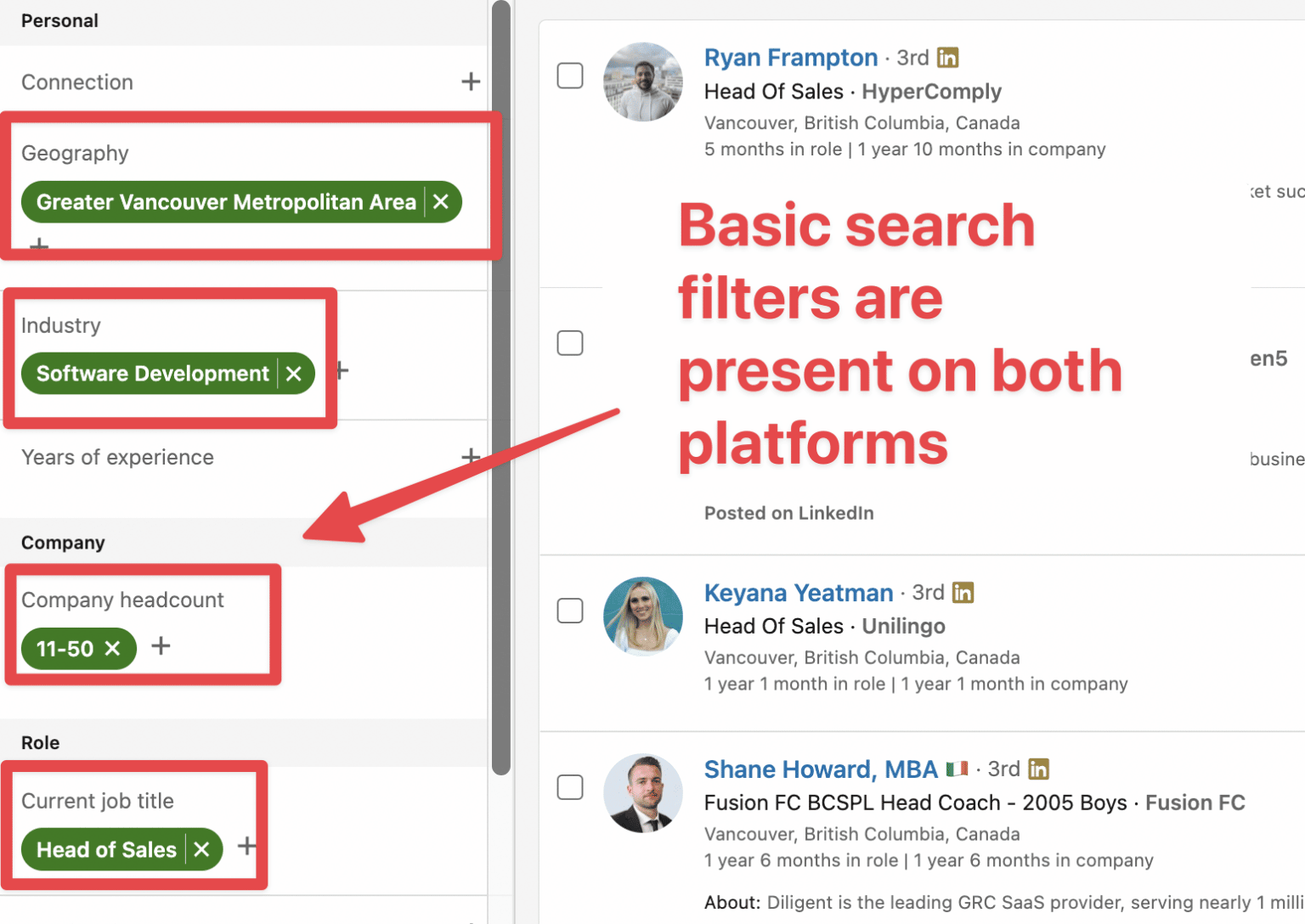
Task: Click the plus icon beside the 11-50 headcount chip
Action: 160,646
